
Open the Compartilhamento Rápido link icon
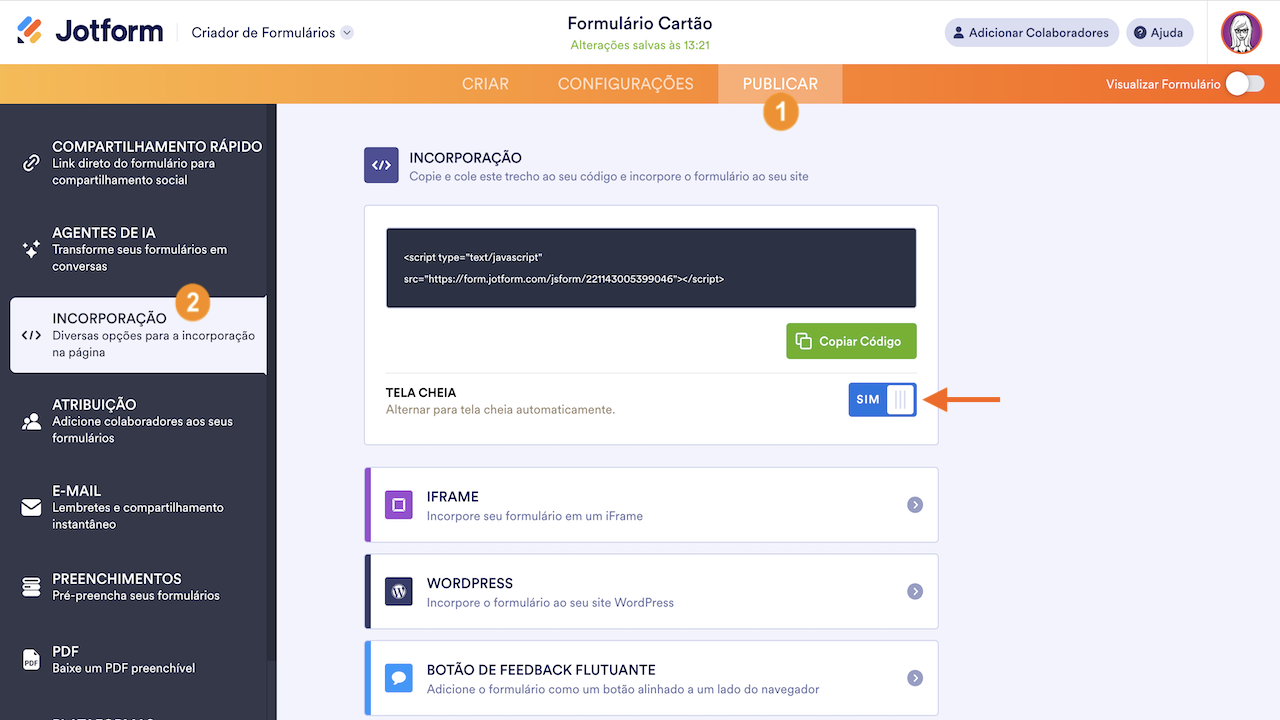tap(31, 163)
